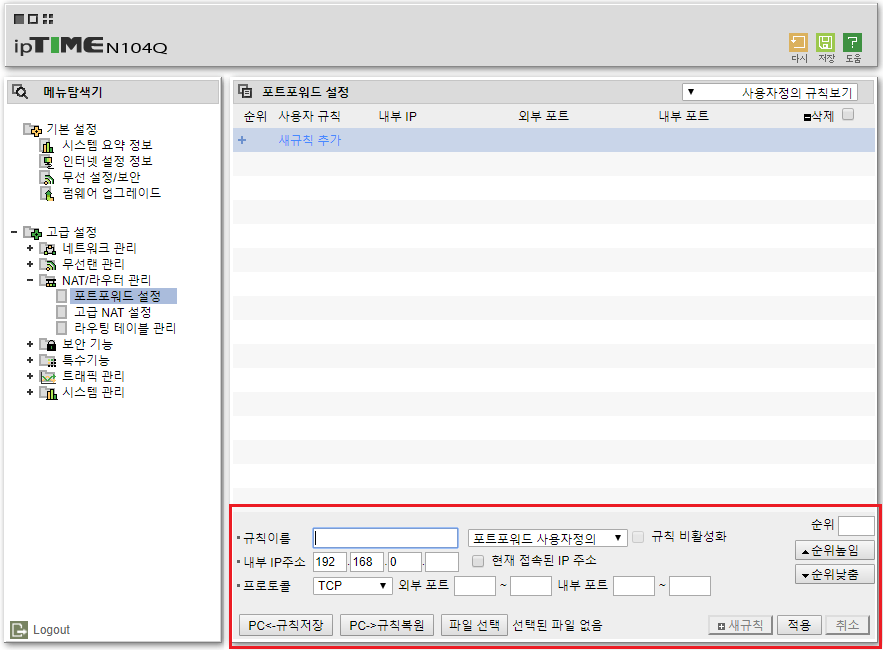
Task: Open 시스템 요약 정보 menu item
Action: pyautogui.click(x=107, y=145)
